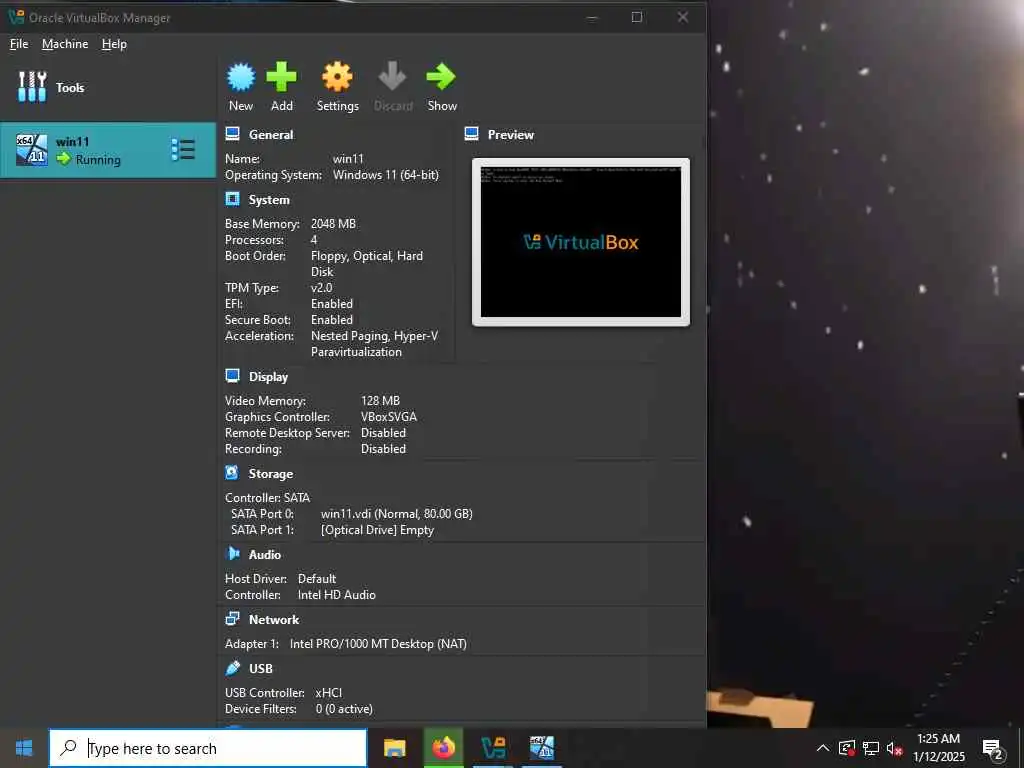1024x768 pixels.
Task: Click the System section header link
Action: coord(269,199)
